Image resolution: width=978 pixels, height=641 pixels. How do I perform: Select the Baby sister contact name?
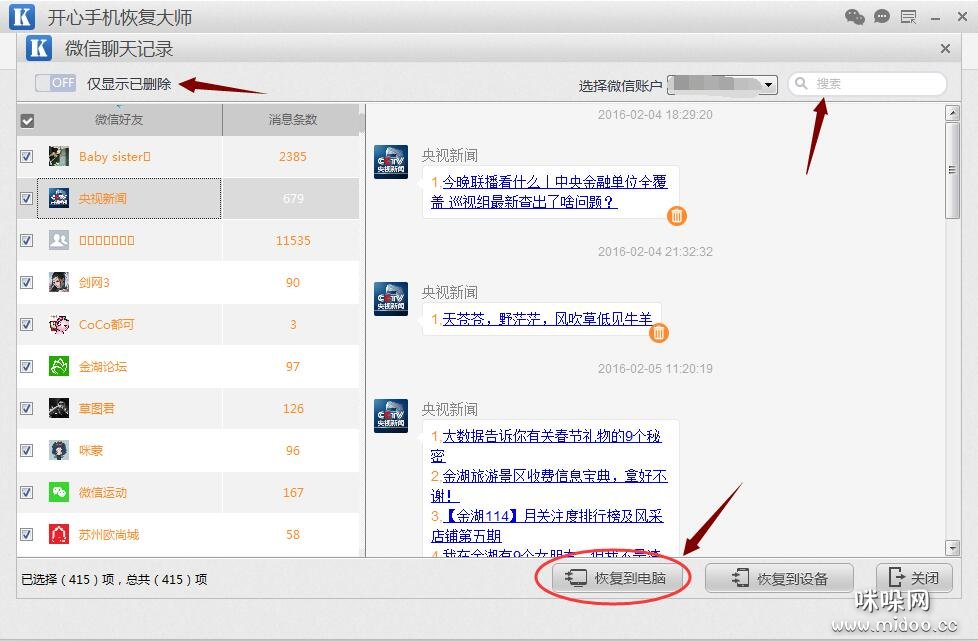114,157
